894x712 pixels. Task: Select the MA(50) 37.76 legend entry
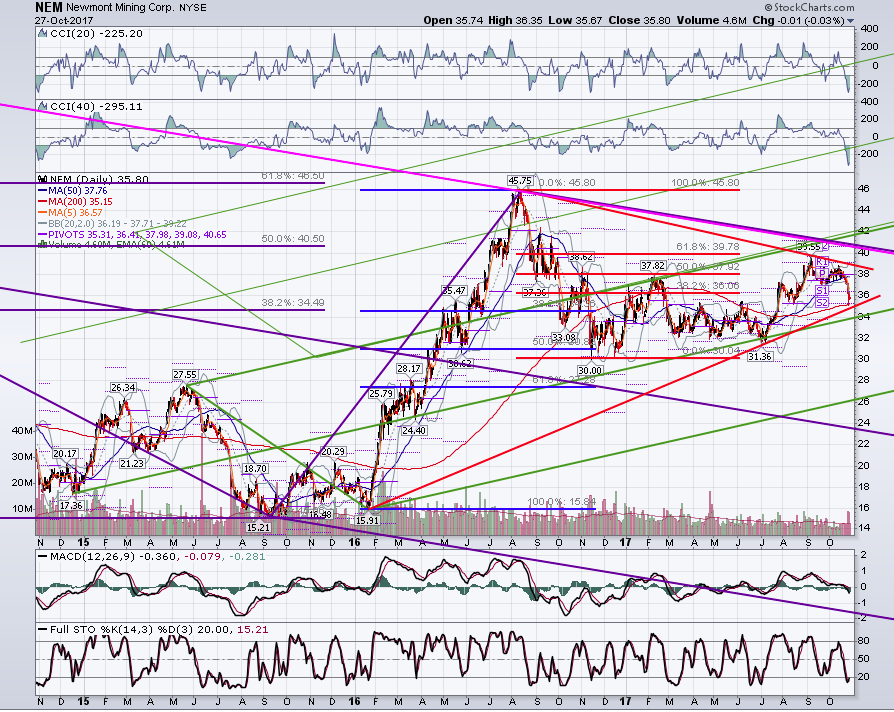(x=72, y=191)
